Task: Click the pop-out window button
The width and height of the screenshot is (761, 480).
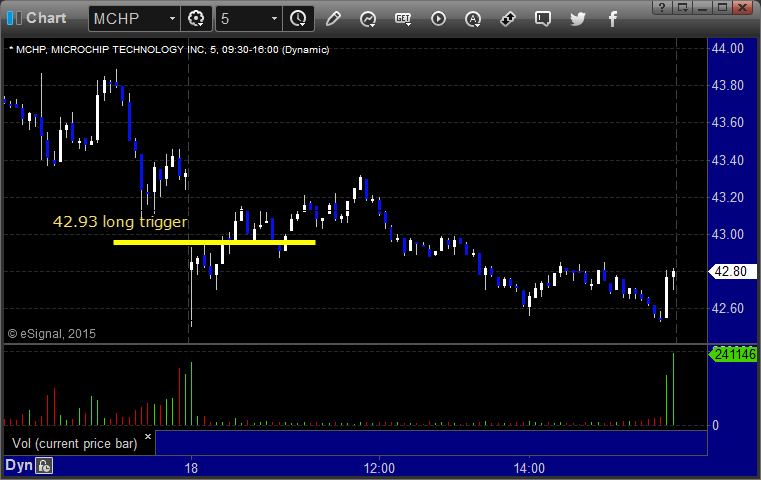Action: point(682,7)
